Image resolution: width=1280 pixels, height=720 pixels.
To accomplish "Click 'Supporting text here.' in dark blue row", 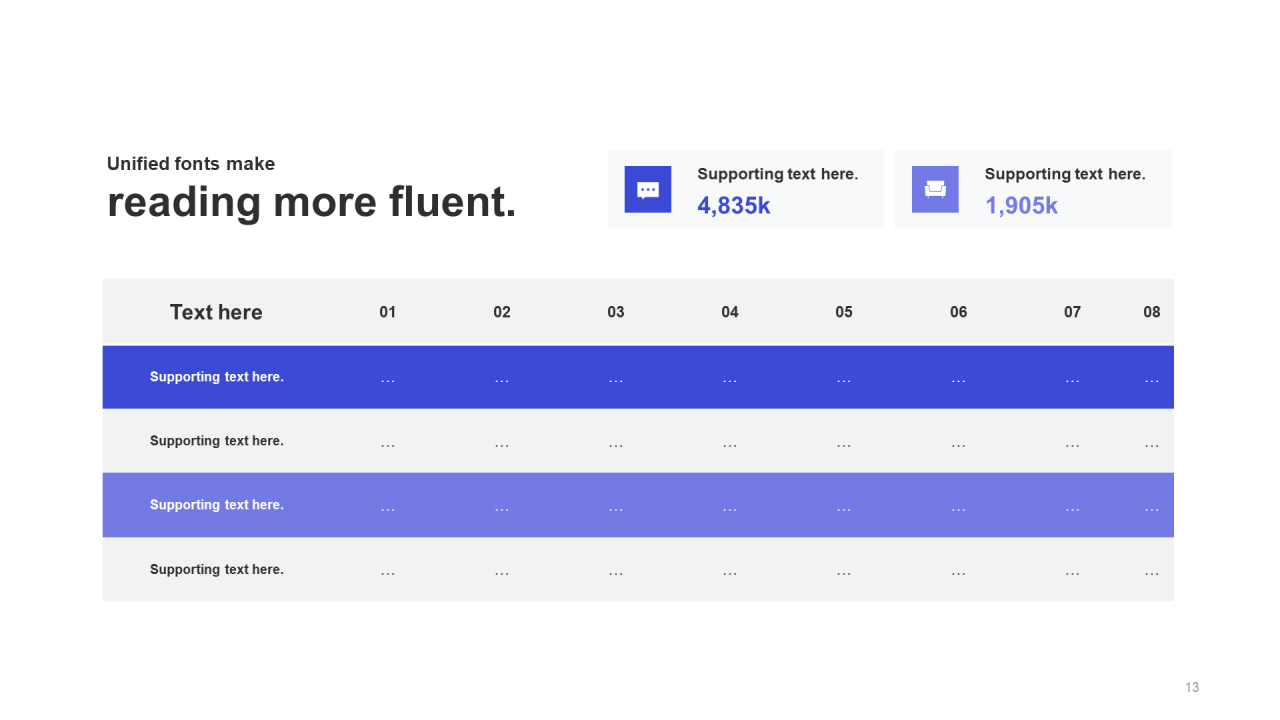I will (x=217, y=377).
